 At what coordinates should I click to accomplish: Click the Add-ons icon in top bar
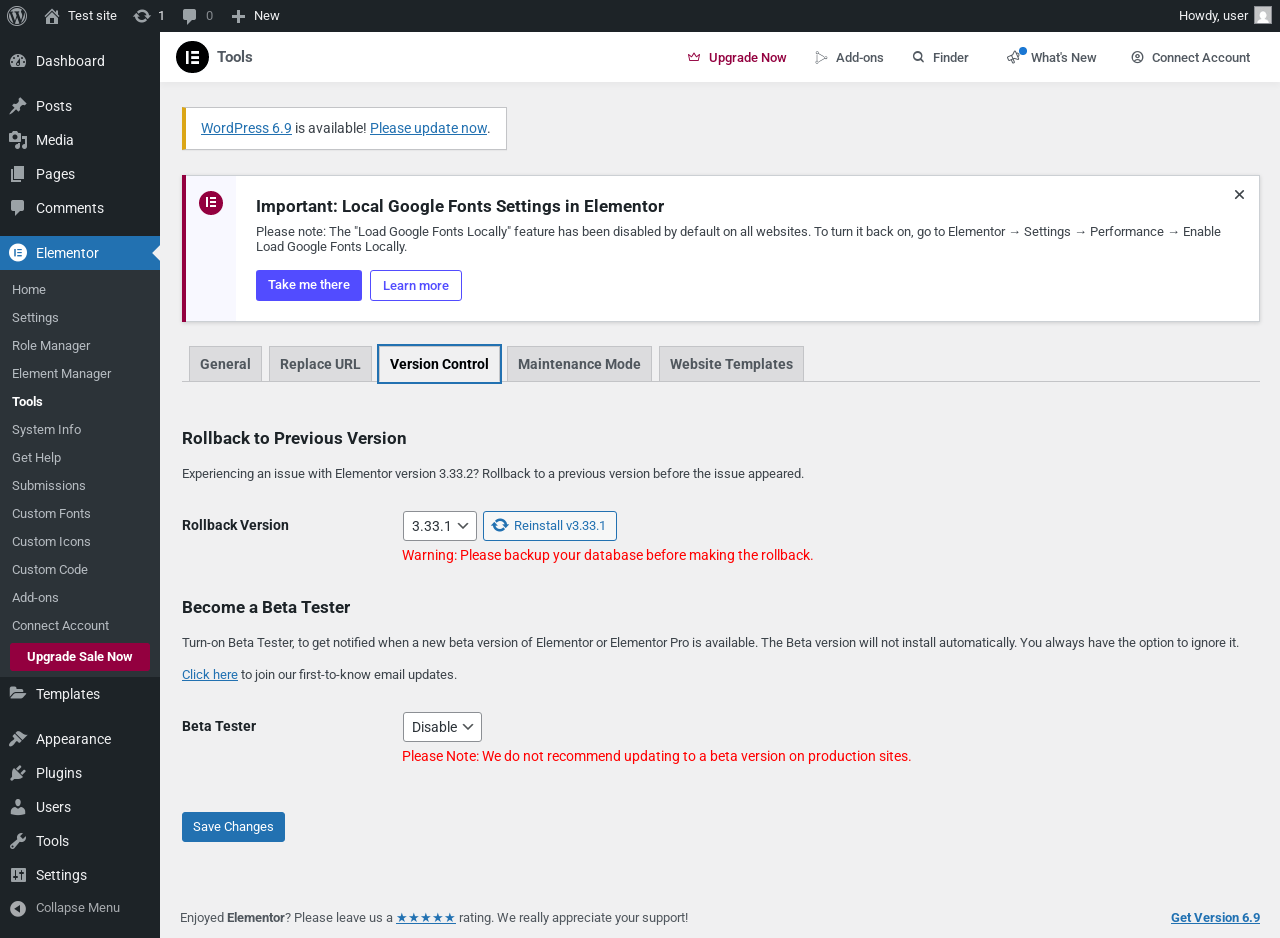click(822, 57)
